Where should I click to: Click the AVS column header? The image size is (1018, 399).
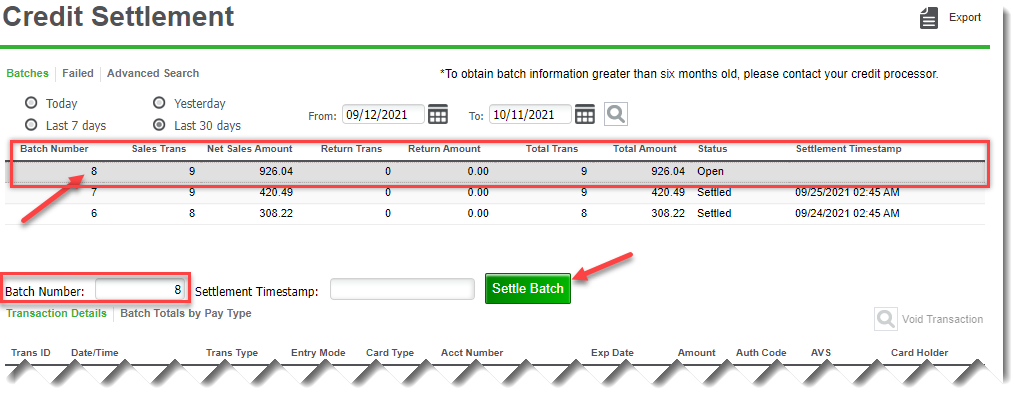[x=821, y=353]
